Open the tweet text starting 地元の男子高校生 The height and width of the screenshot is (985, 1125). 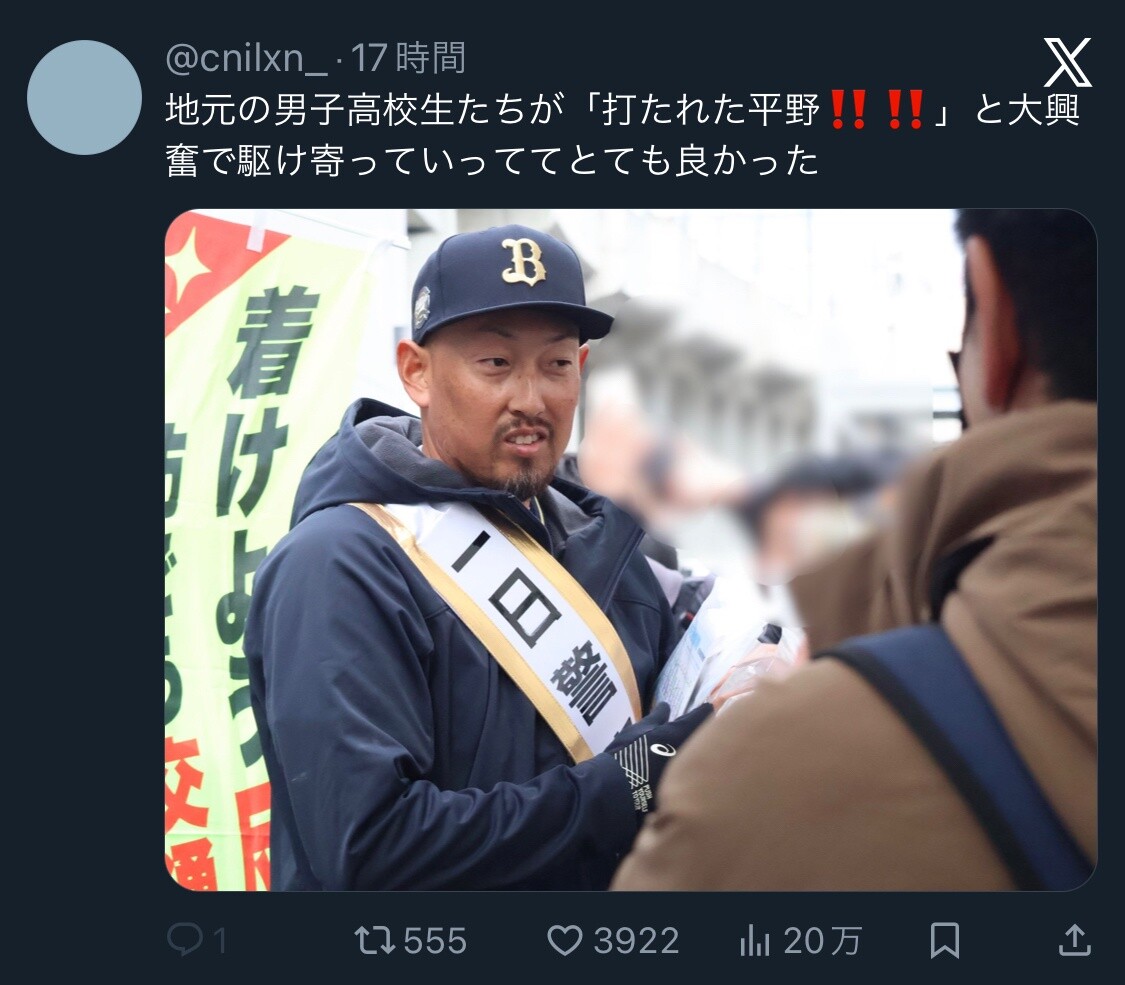[622, 136]
